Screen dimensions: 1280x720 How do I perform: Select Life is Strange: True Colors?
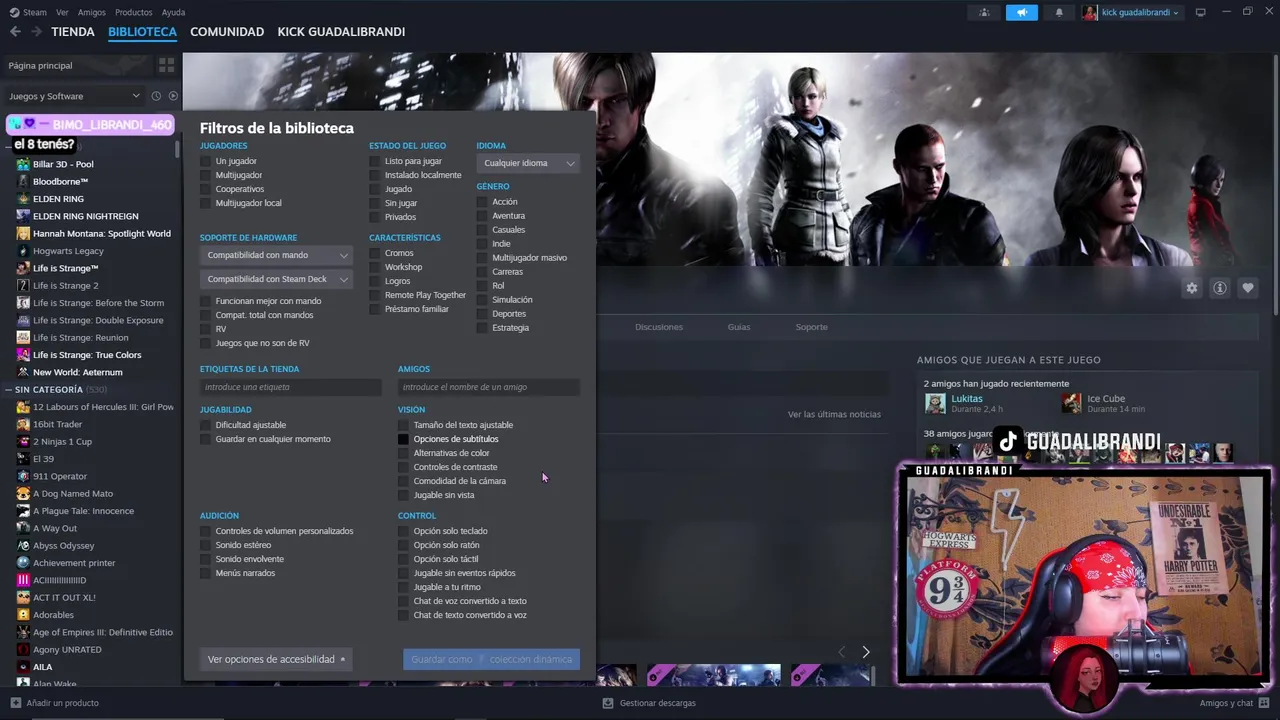tap(87, 355)
